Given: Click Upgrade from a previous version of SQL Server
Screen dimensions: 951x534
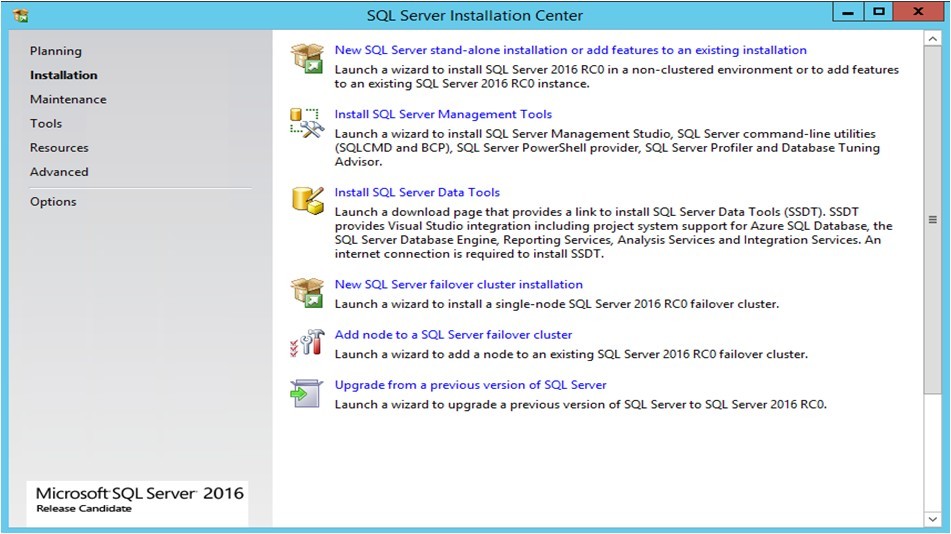Looking at the screenshot, I should pyautogui.click(x=471, y=385).
